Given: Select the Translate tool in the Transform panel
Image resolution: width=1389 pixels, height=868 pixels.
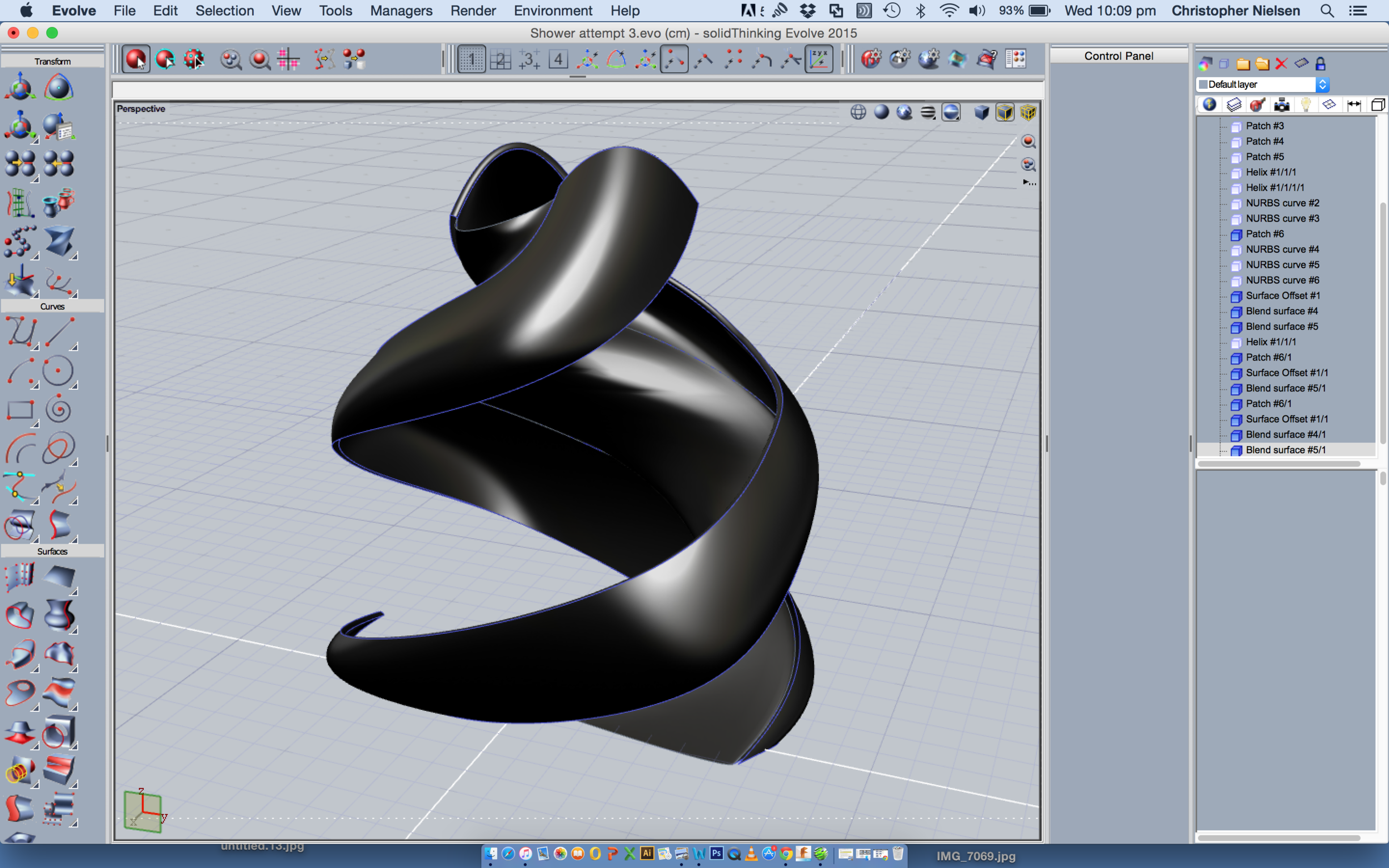Looking at the screenshot, I should point(20,87).
